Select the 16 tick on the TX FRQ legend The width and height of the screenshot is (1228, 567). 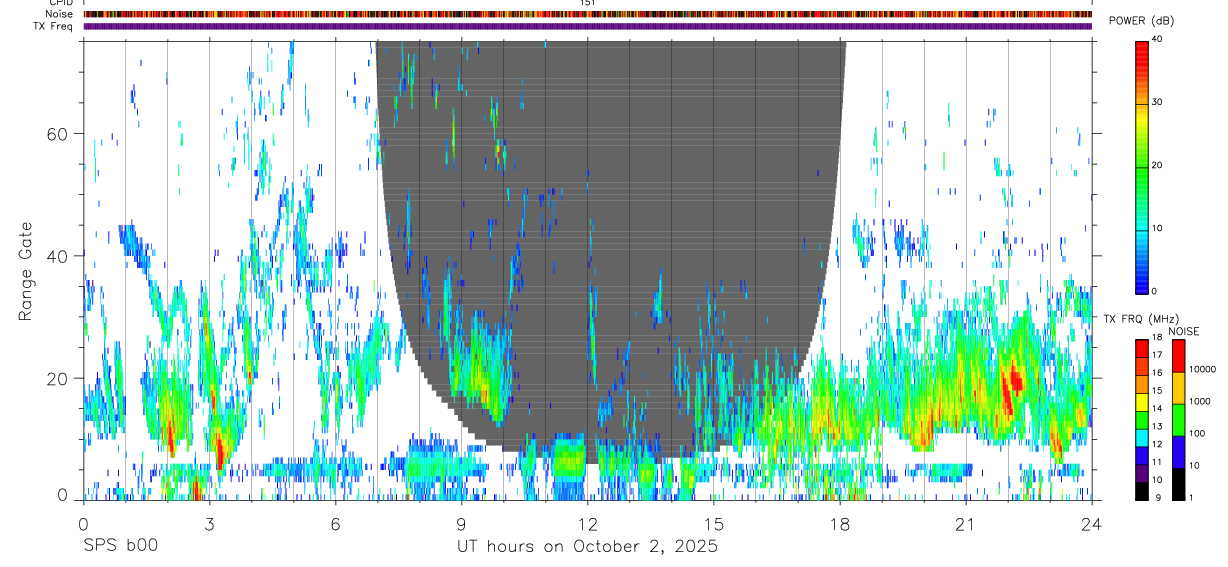pyautogui.click(x=1156, y=373)
